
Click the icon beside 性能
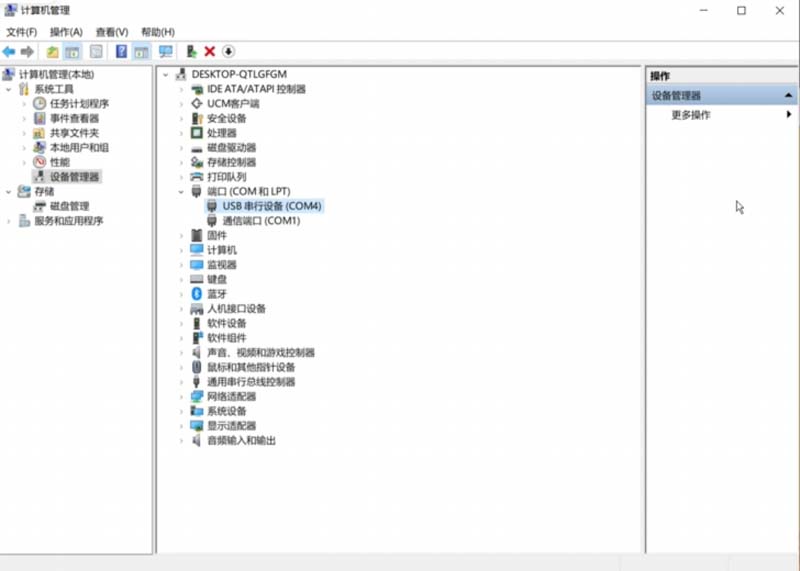coord(39,162)
